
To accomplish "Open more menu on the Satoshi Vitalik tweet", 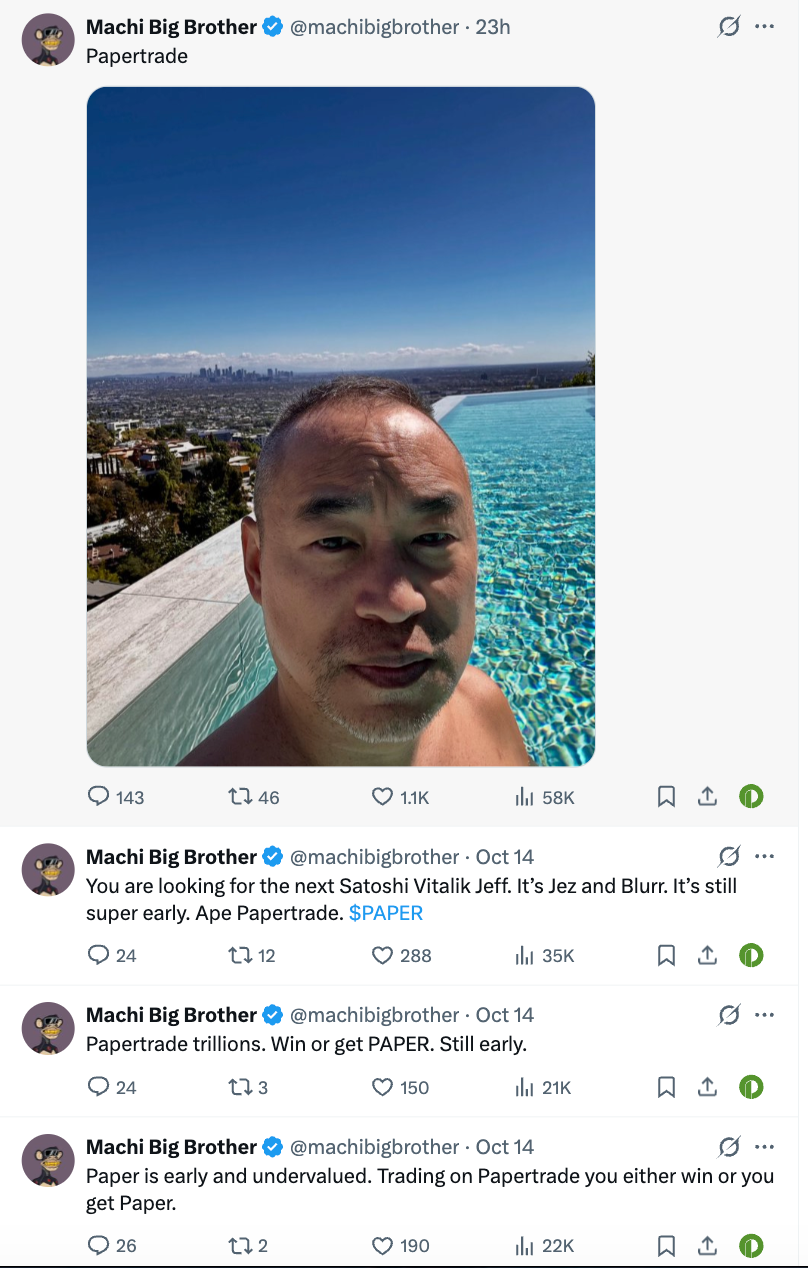I will coord(765,856).
